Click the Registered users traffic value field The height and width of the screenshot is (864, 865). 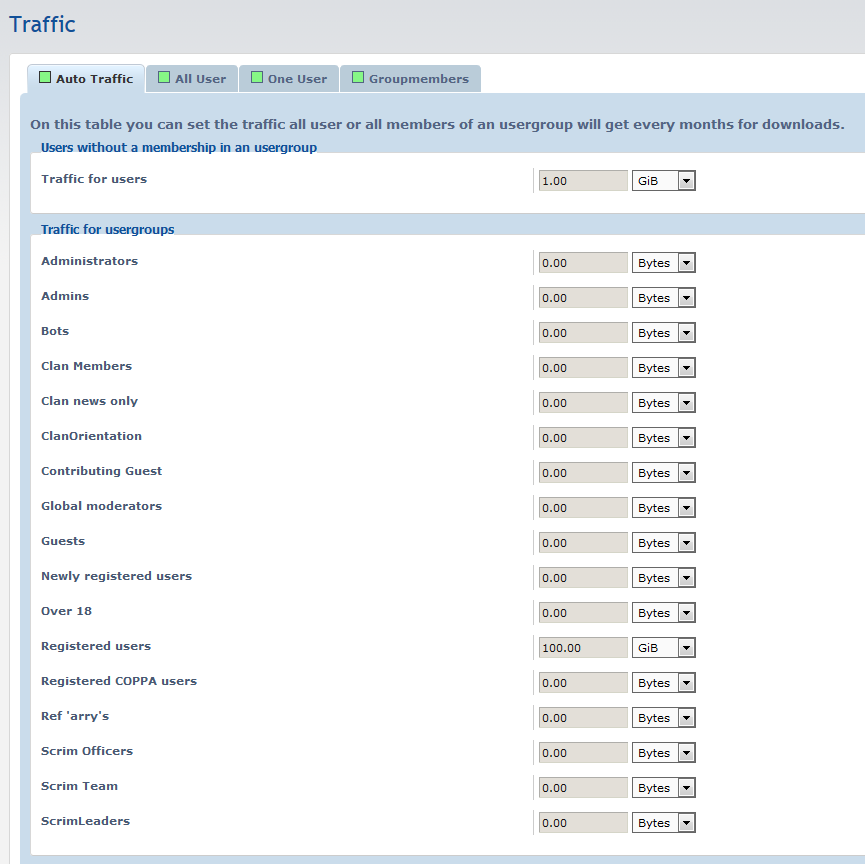coord(583,648)
